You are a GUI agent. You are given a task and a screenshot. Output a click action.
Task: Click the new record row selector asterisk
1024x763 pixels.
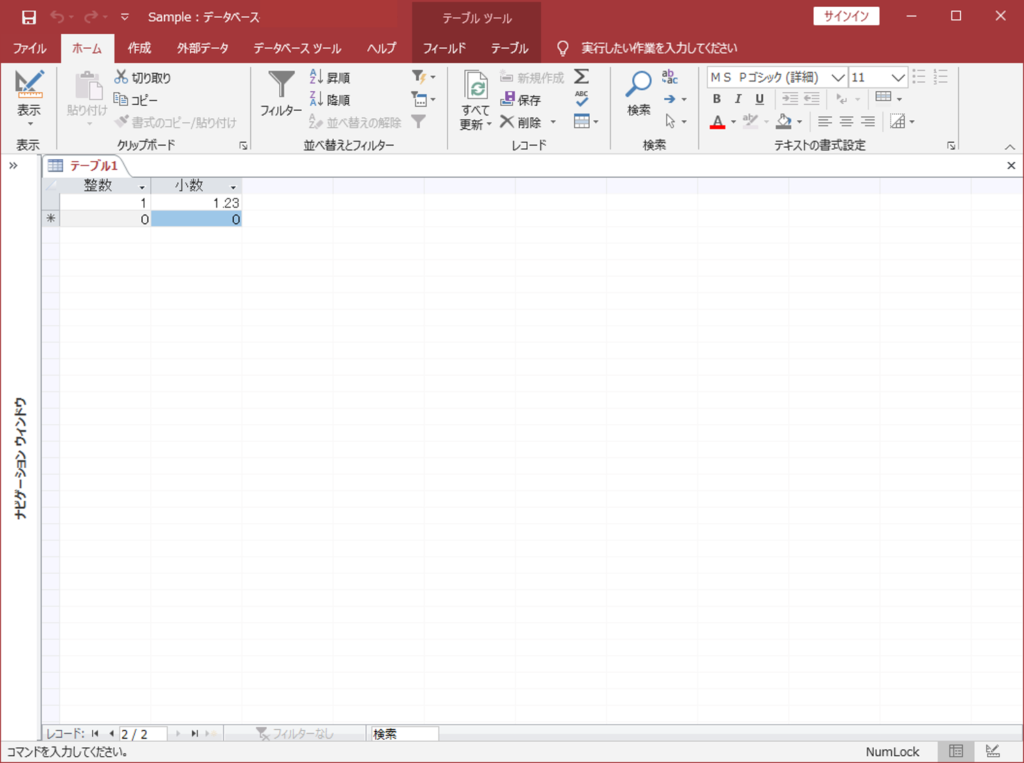coord(51,219)
